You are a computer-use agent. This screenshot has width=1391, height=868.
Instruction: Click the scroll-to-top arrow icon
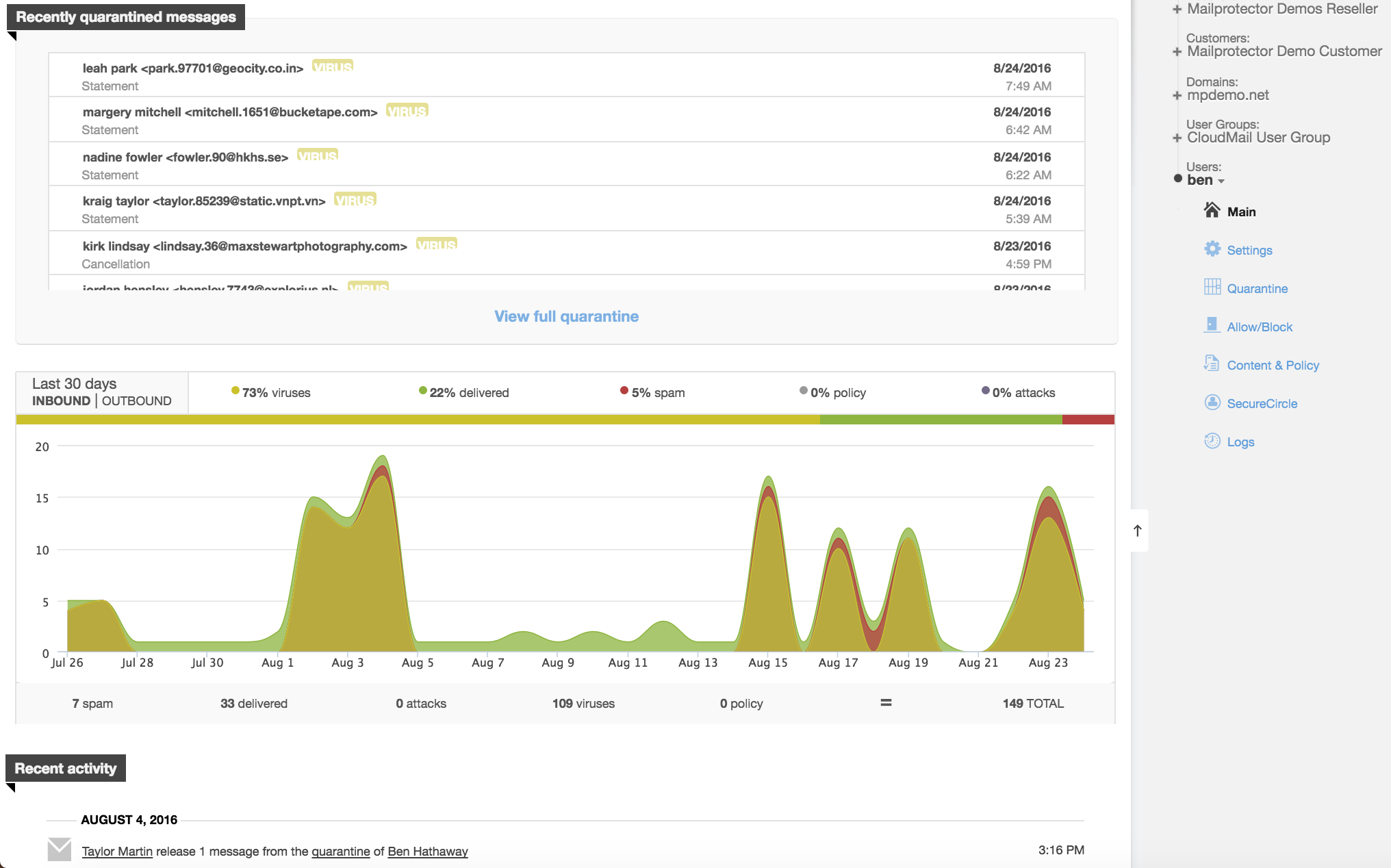1137,531
